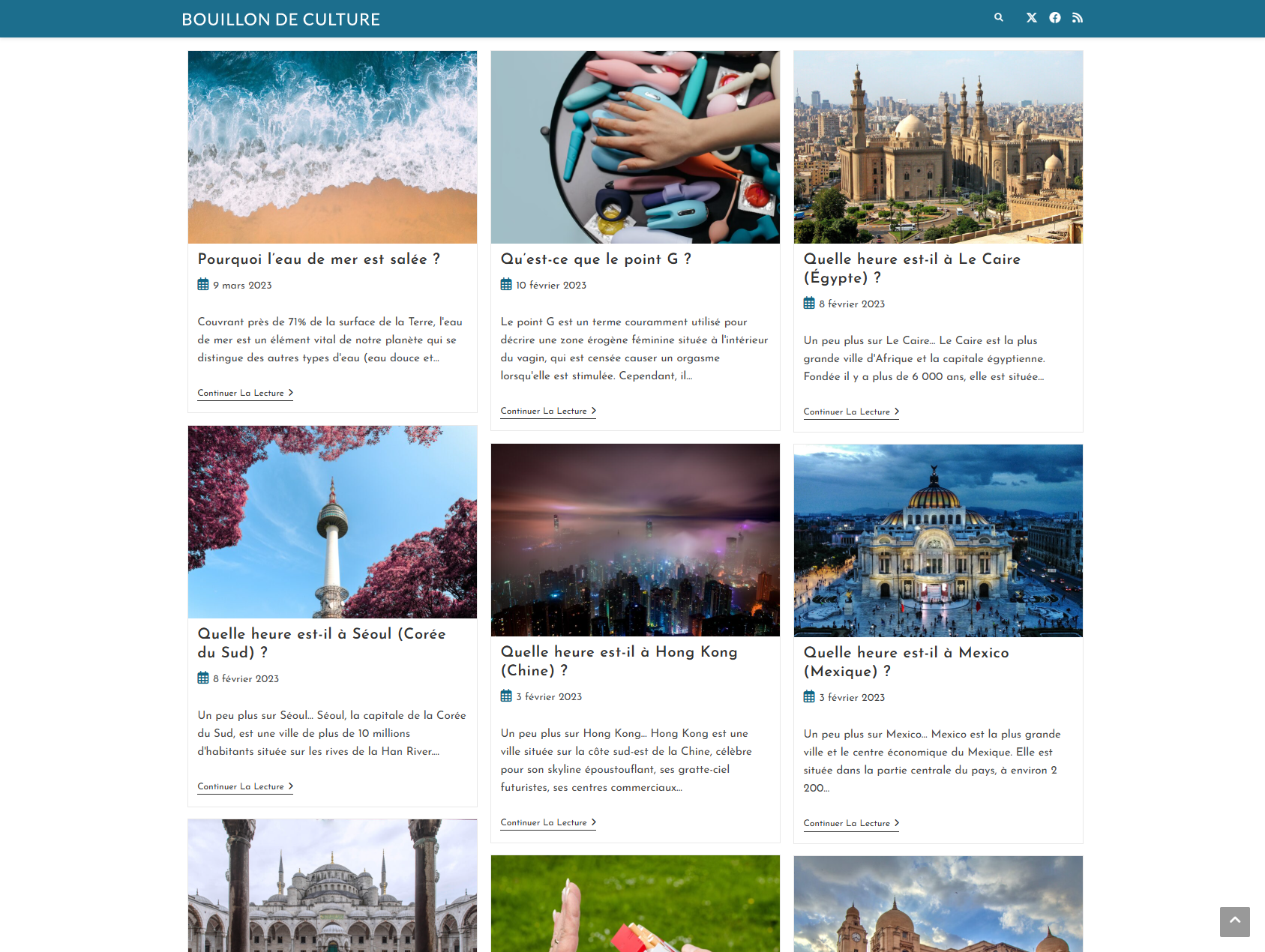Visit the X (Twitter) profile icon

click(1032, 18)
